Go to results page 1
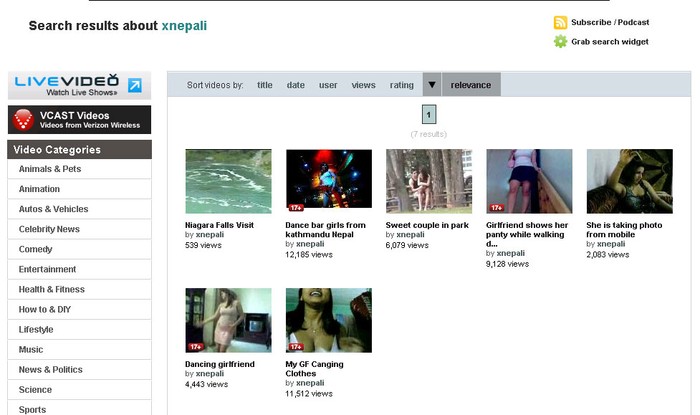This screenshot has height=415, width=700. click(x=429, y=114)
